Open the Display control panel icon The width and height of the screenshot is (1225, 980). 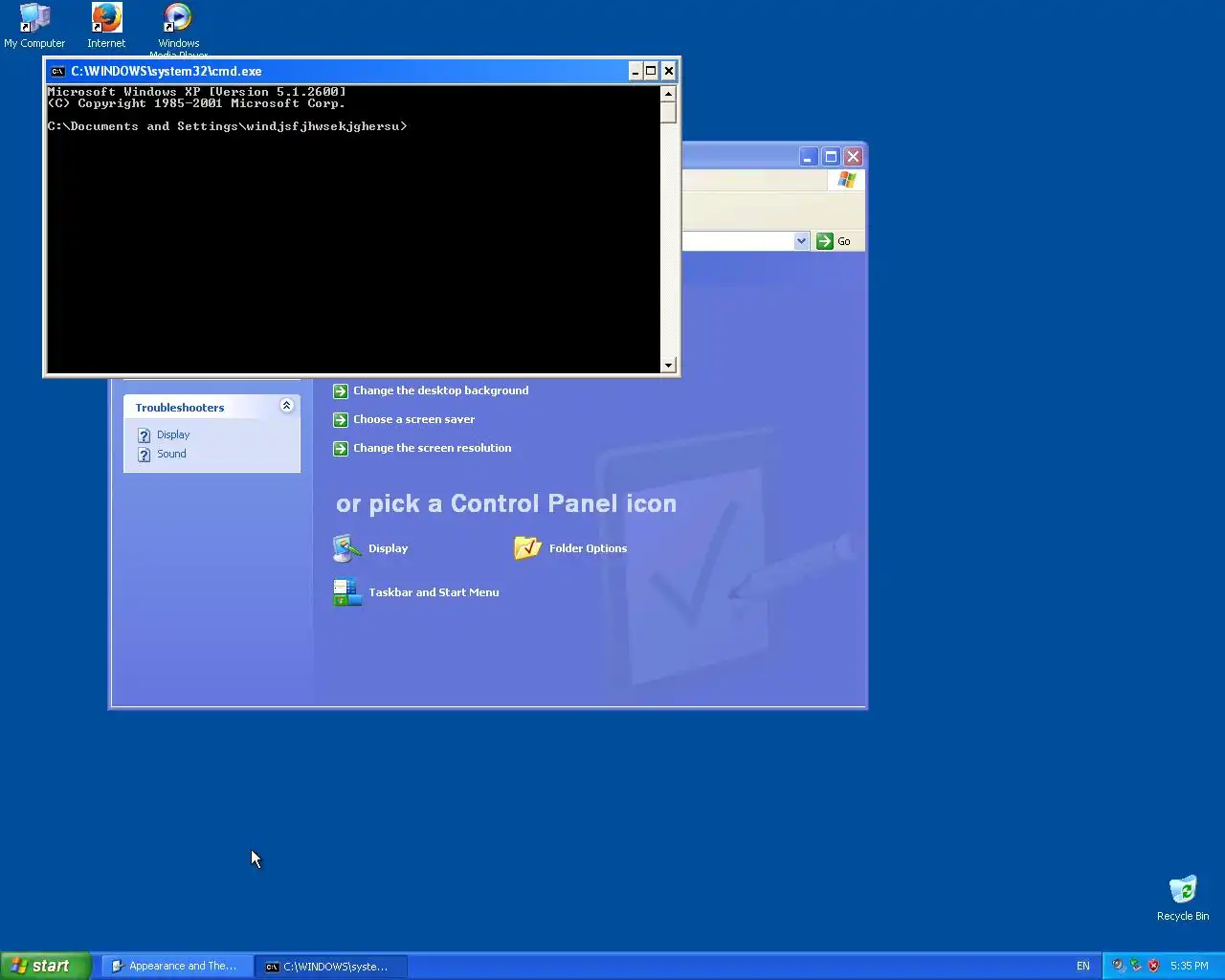click(346, 548)
